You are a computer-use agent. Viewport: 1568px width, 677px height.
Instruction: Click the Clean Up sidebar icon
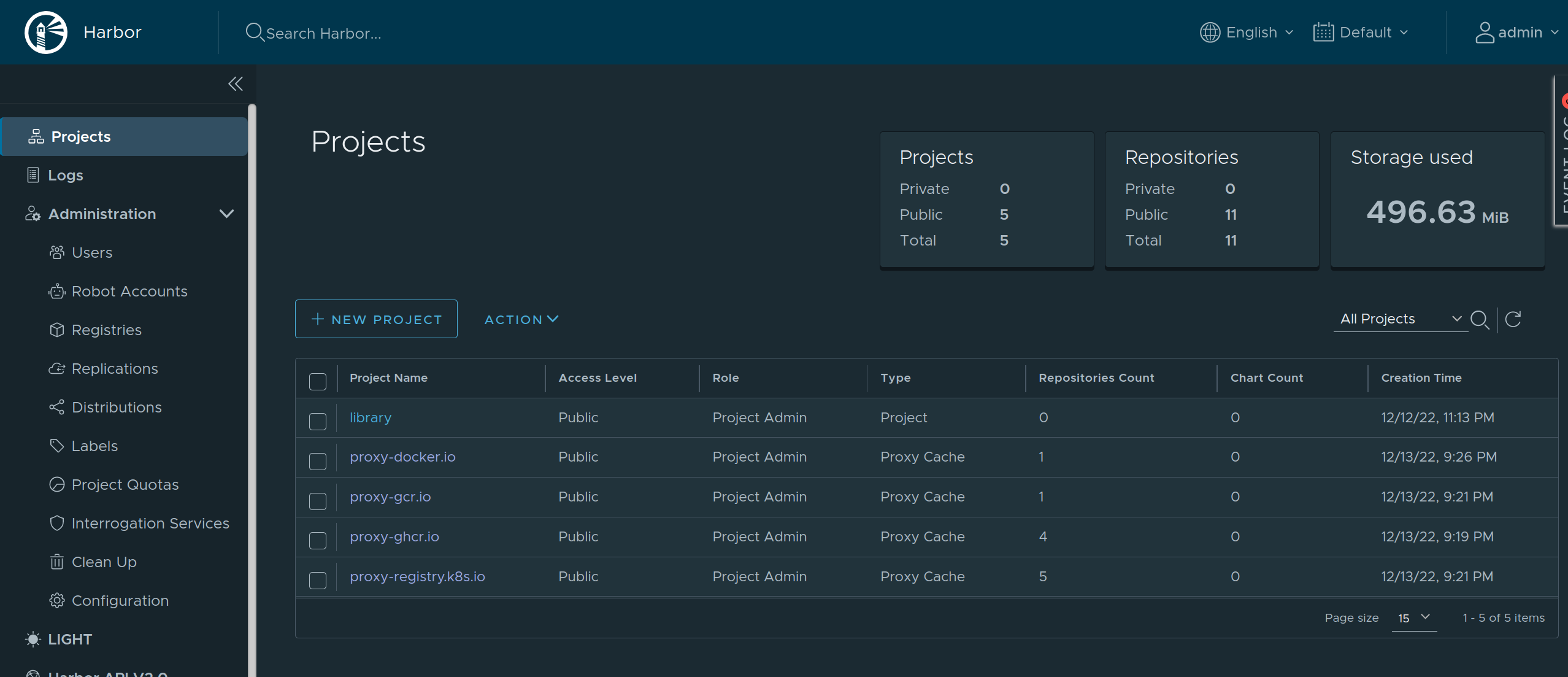(x=57, y=562)
